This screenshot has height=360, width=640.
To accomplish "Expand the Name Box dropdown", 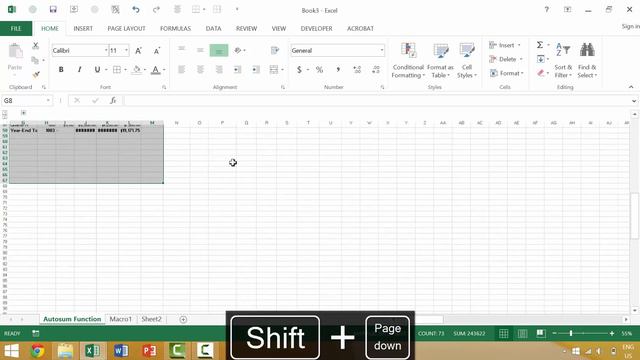I will pyautogui.click(x=48, y=100).
